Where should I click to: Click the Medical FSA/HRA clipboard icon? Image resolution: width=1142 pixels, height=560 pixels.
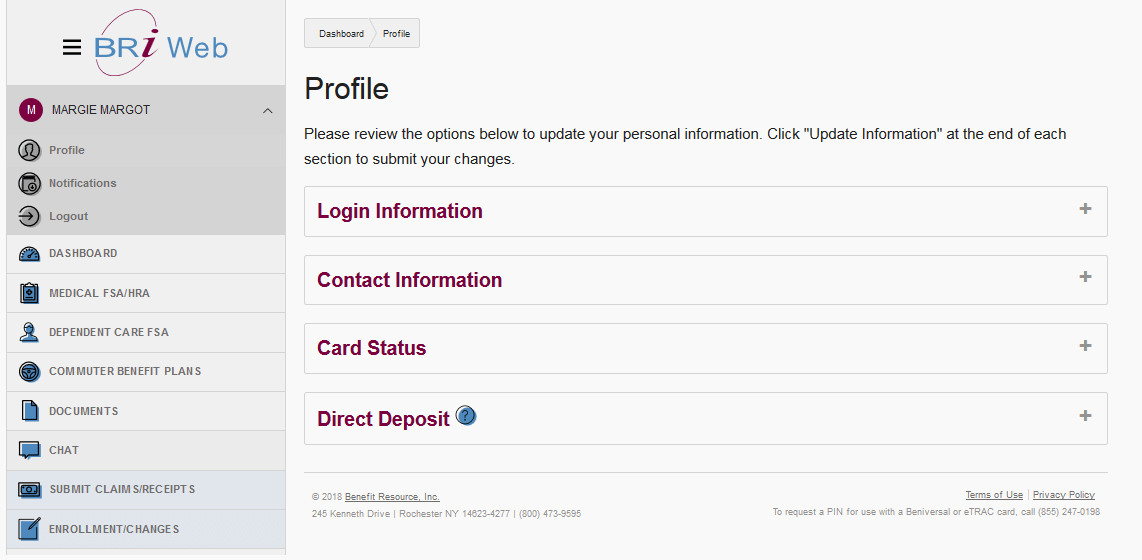pyautogui.click(x=30, y=293)
